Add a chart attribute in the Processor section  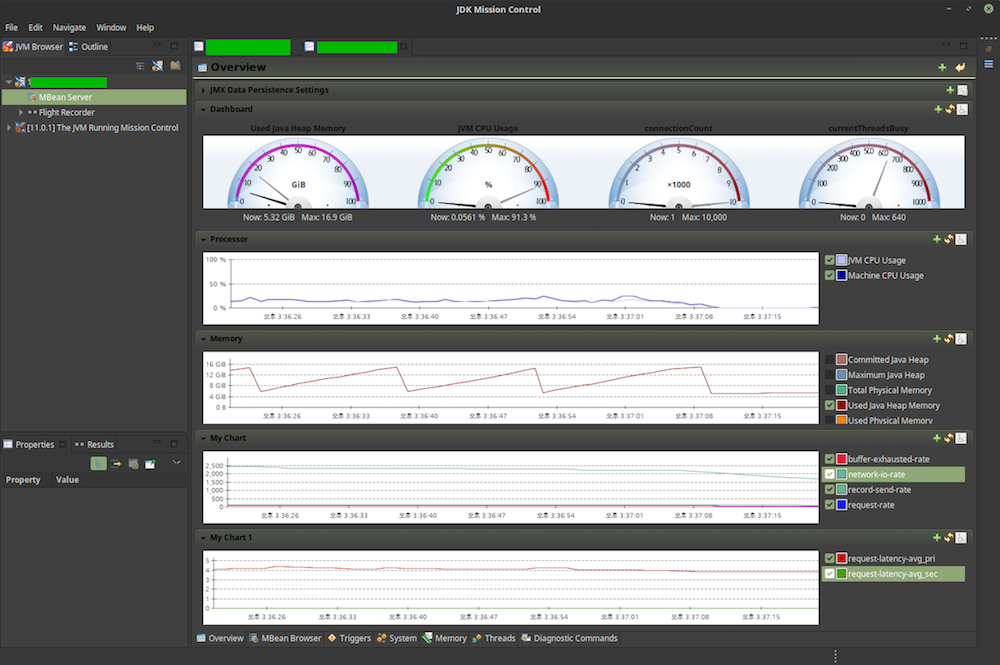coord(937,239)
